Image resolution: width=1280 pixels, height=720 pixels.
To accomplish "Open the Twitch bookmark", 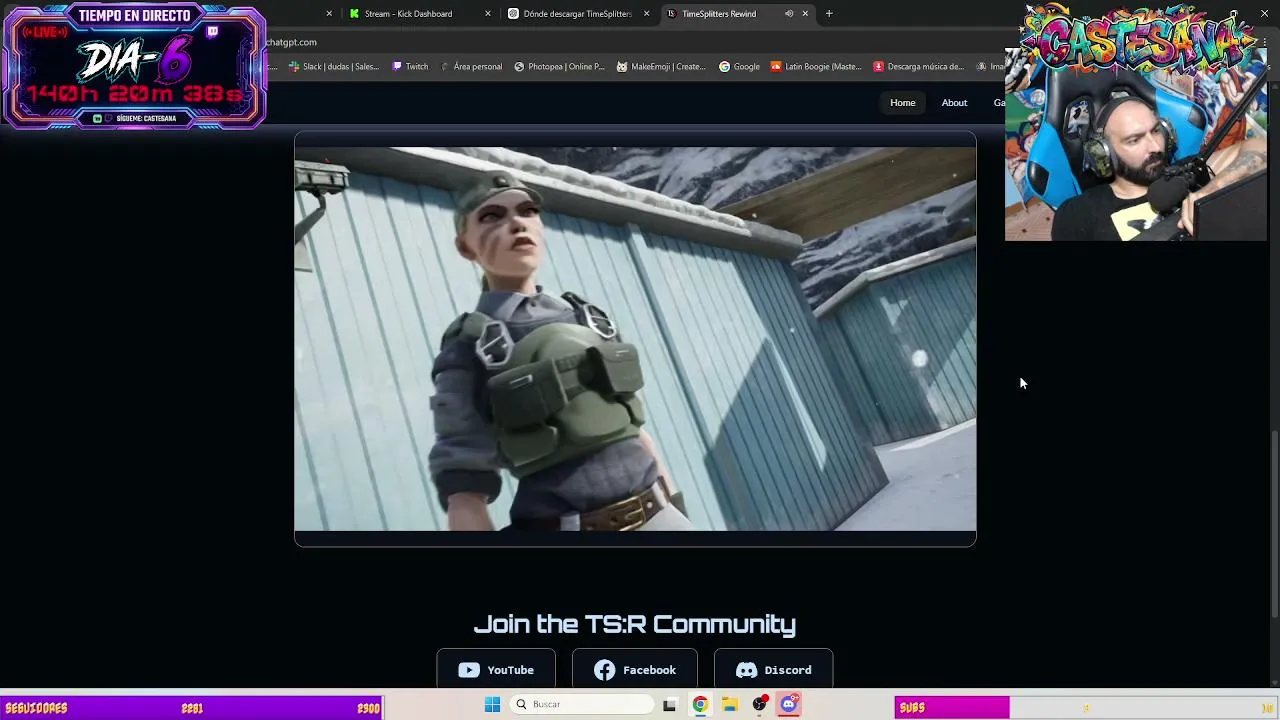I will point(410,67).
